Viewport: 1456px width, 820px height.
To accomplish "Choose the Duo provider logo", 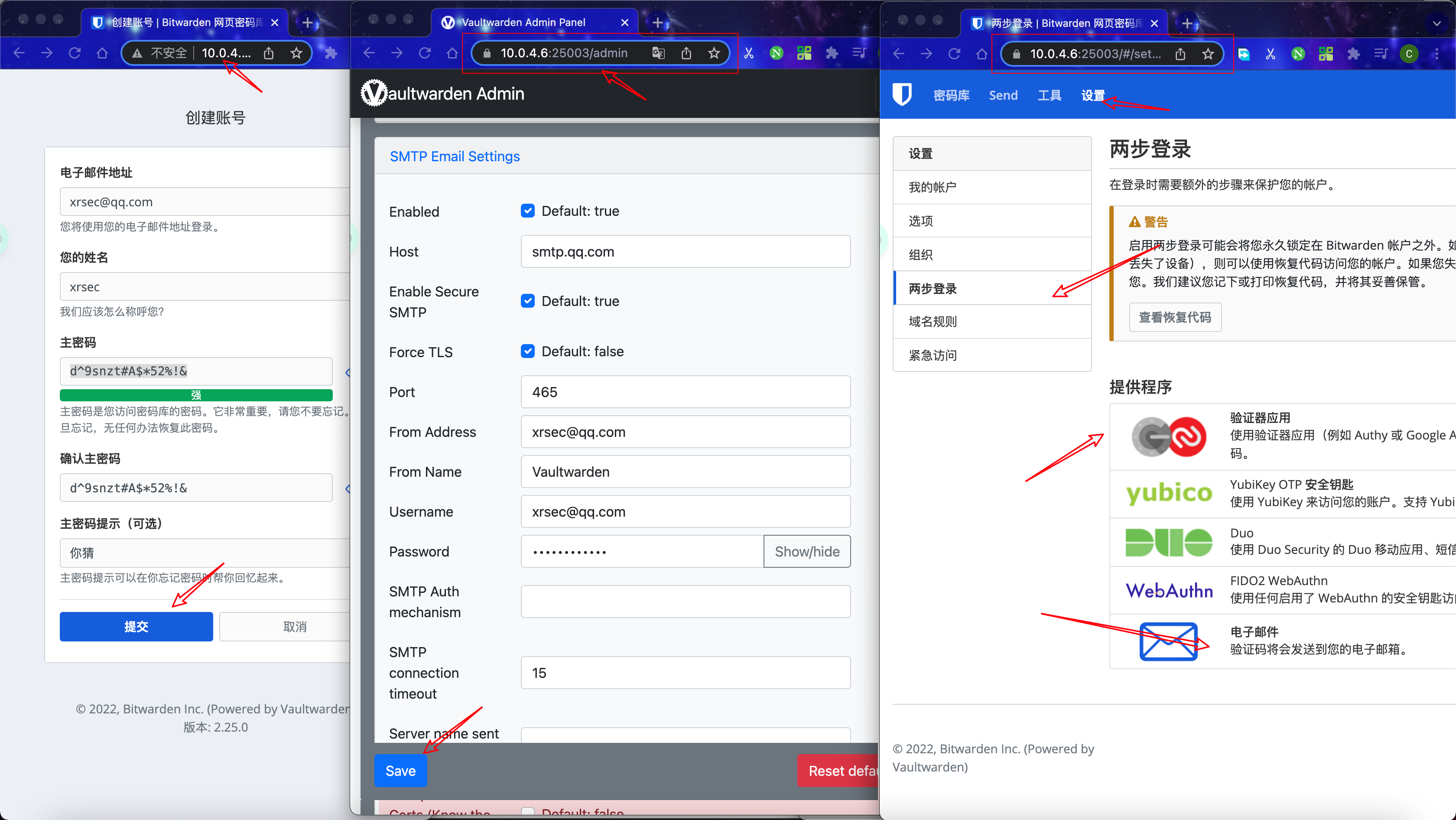I will 1168,542.
